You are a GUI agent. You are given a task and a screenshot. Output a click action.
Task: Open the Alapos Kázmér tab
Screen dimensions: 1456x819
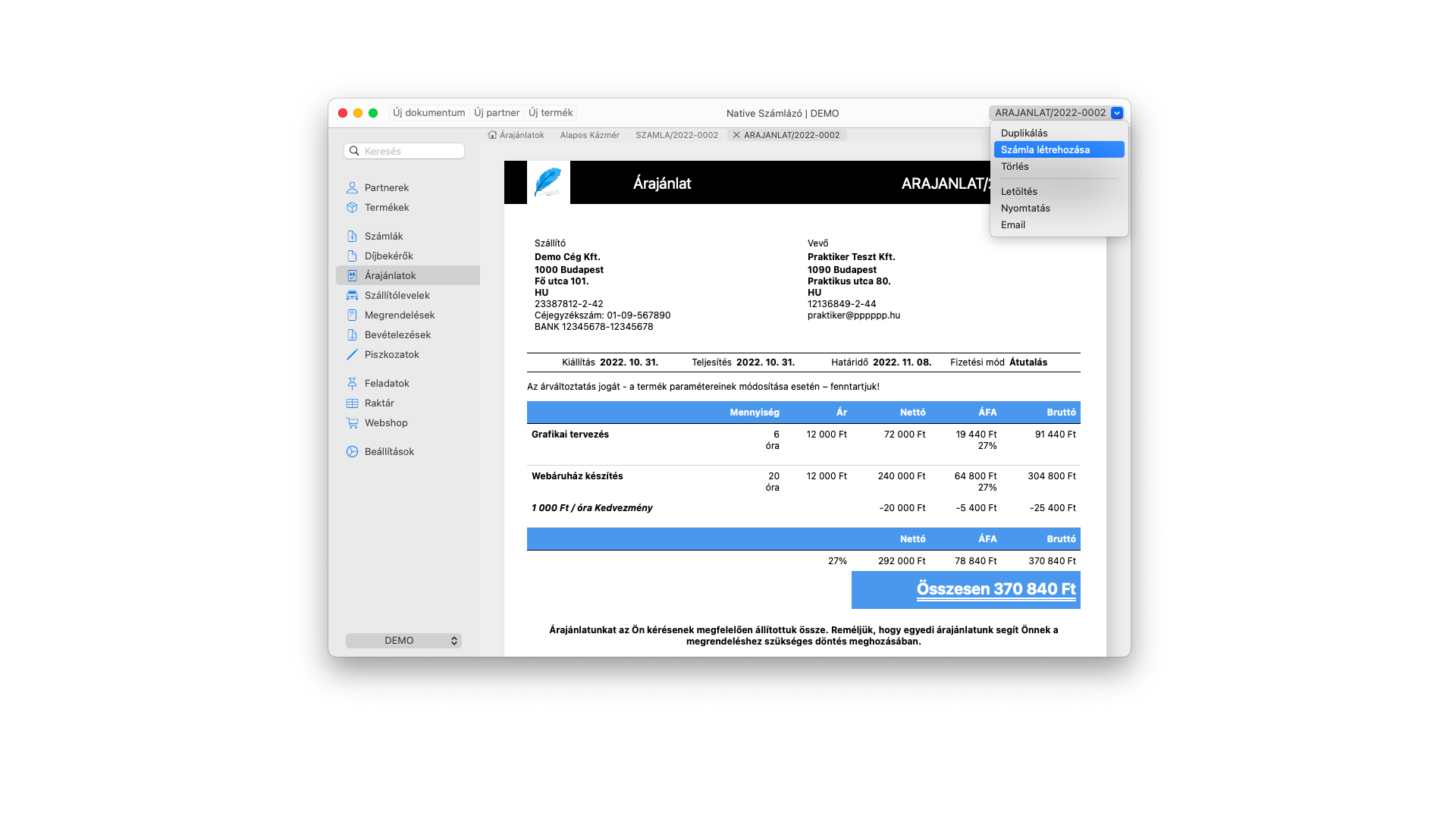(x=590, y=135)
